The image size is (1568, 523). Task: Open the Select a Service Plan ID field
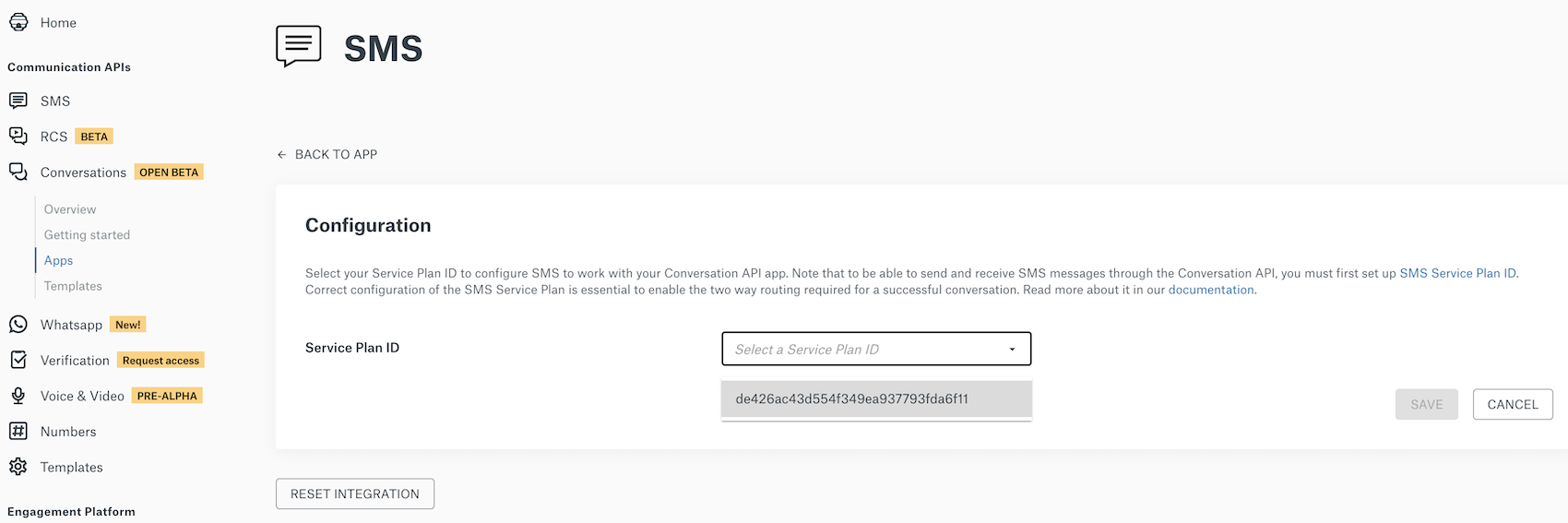click(x=876, y=349)
